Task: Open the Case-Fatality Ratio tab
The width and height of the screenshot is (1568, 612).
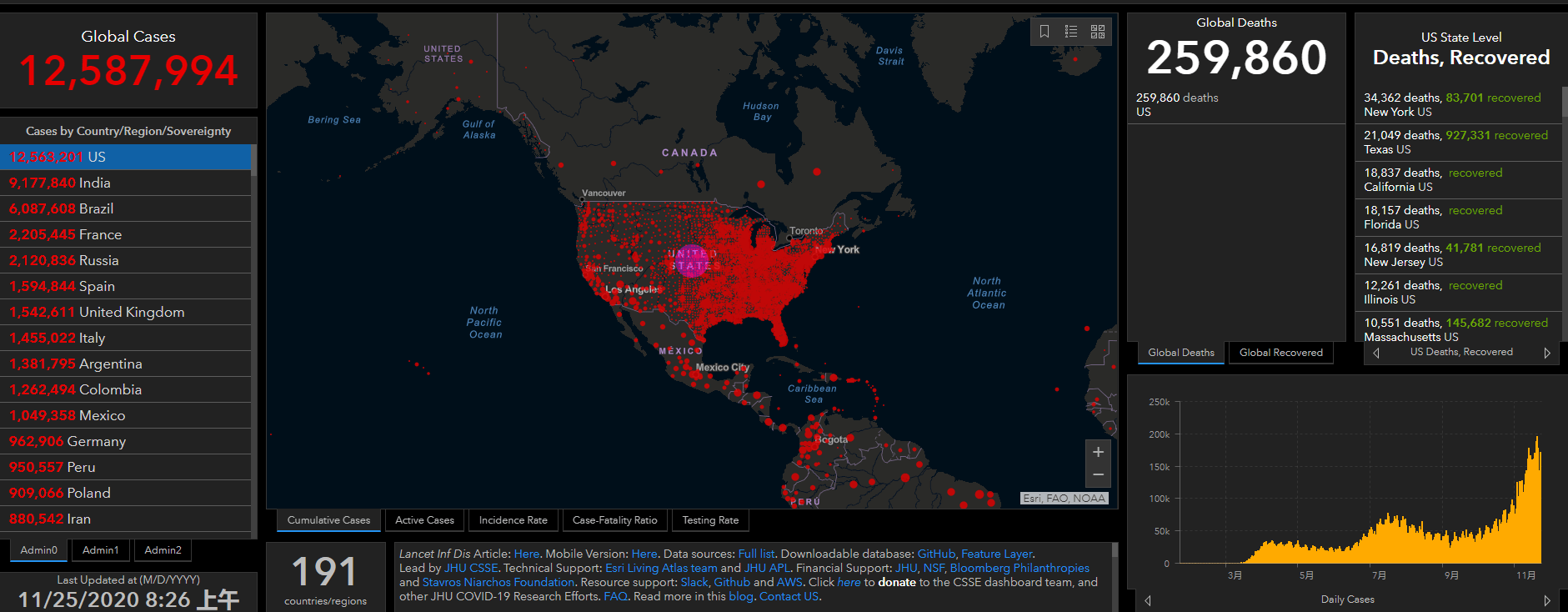Action: 615,520
